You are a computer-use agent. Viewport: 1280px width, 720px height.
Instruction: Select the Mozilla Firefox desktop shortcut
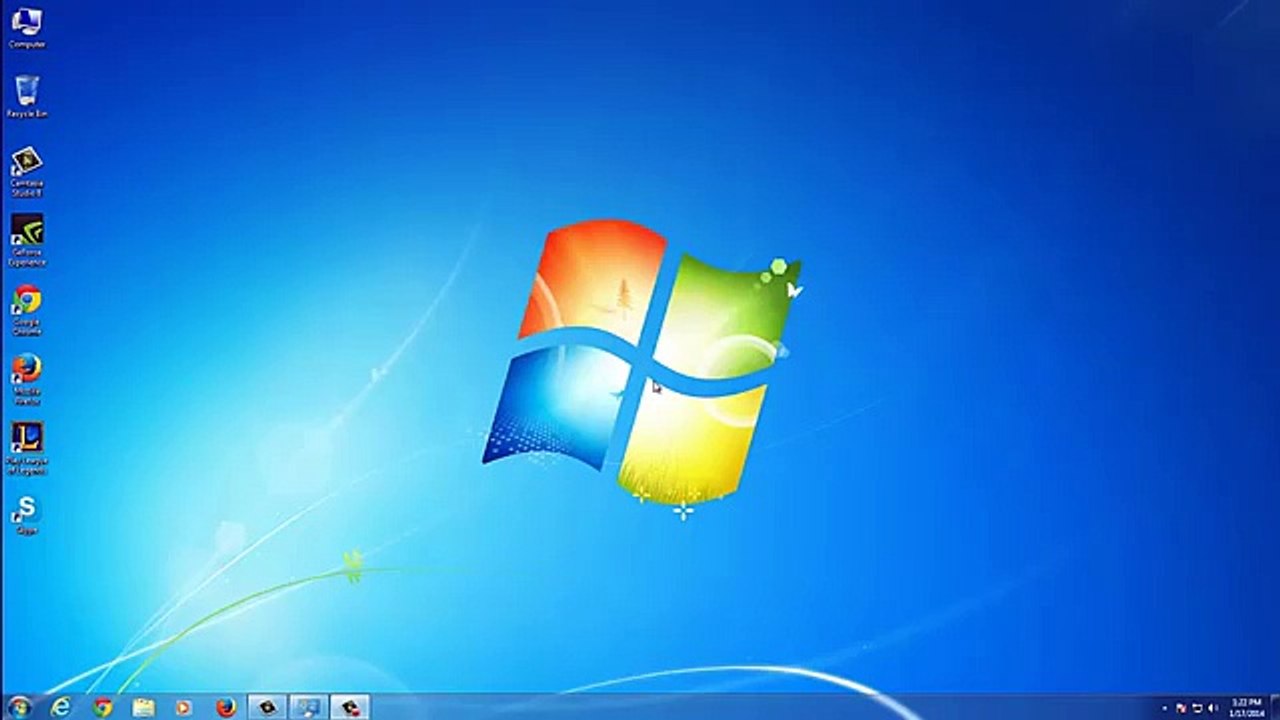[x=27, y=379]
